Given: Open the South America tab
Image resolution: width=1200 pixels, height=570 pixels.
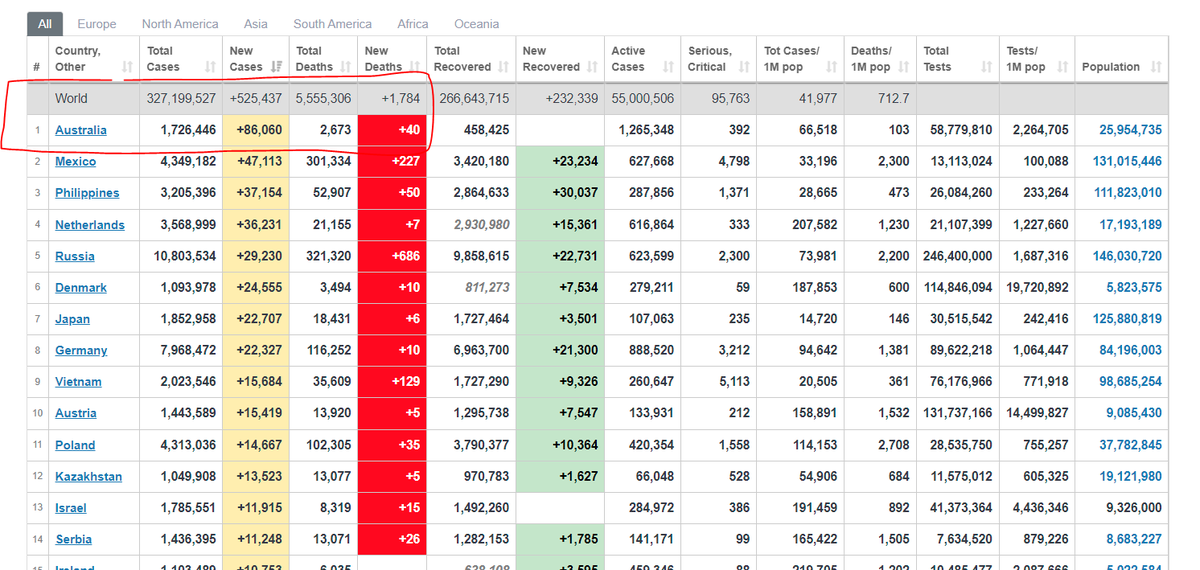Looking at the screenshot, I should coord(332,24).
